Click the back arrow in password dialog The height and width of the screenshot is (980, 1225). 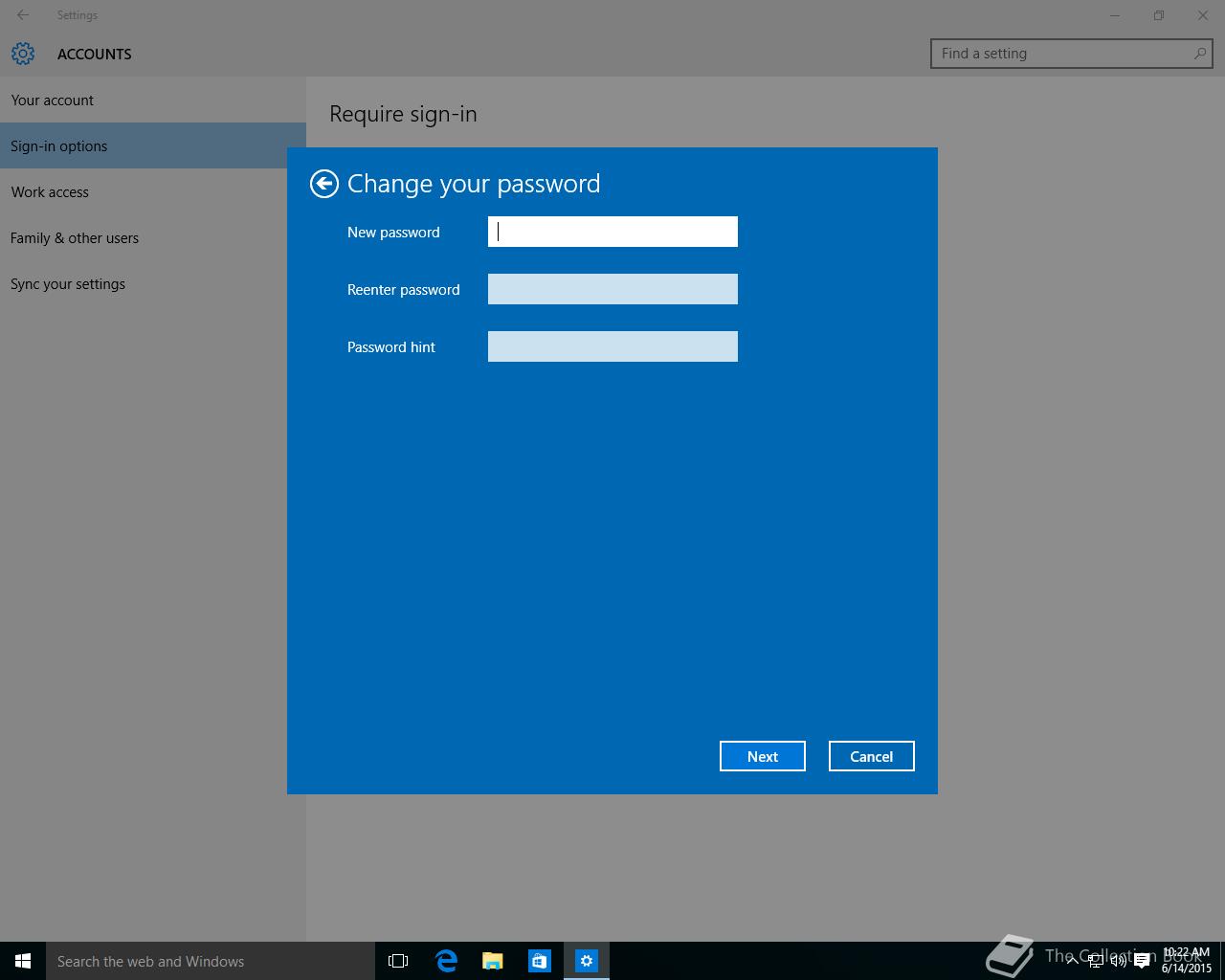324,184
